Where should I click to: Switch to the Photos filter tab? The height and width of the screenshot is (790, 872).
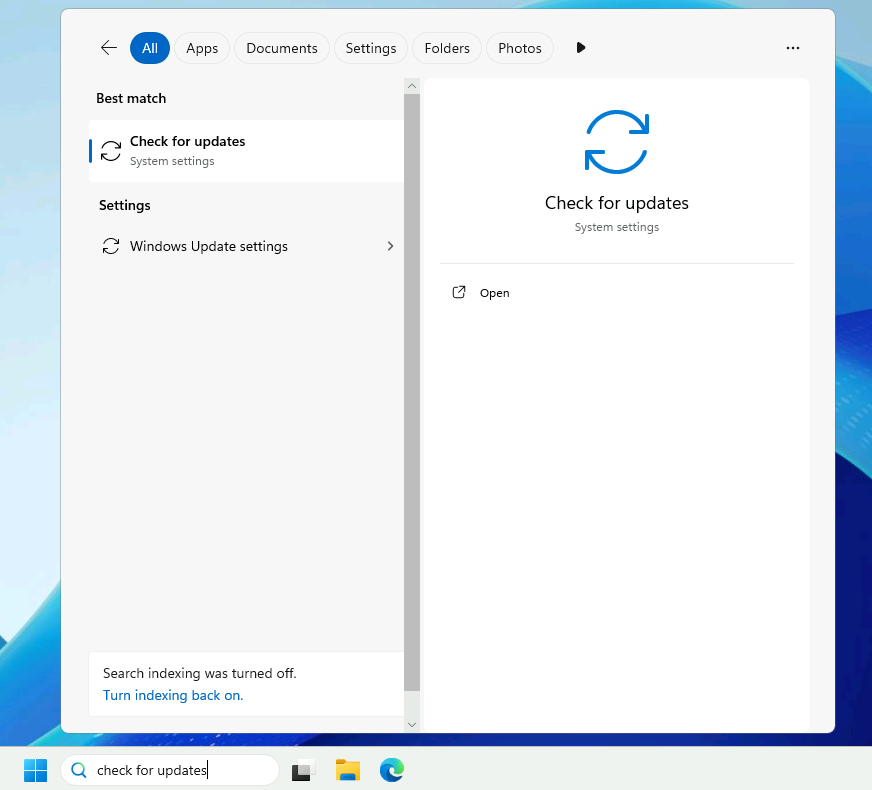[x=520, y=47]
